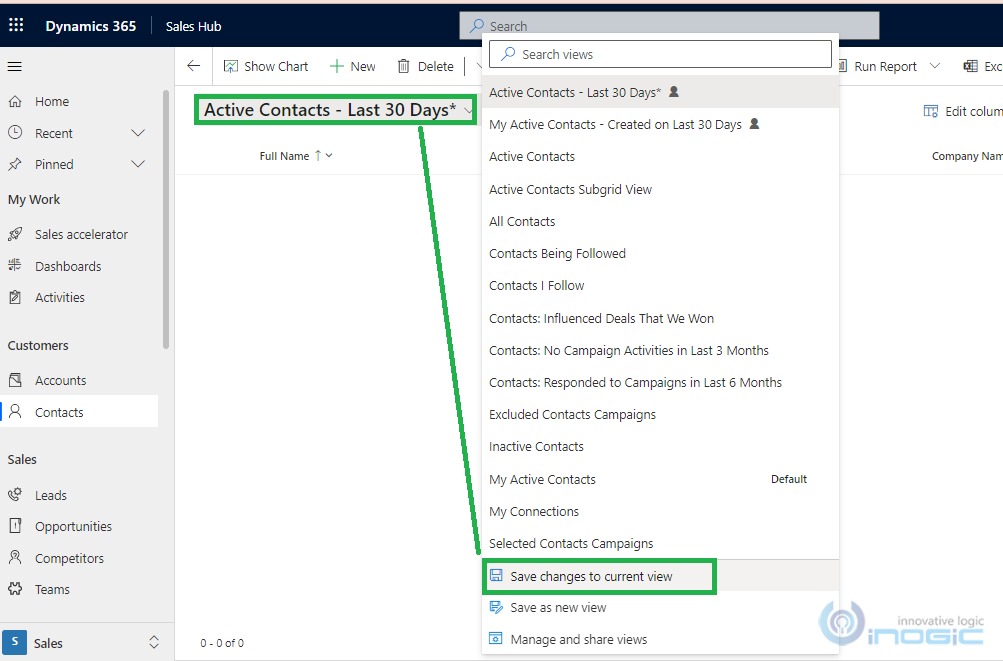This screenshot has height=661, width=1003.
Task: Open the Dynamics 365 app launcher grid
Action: point(16,26)
